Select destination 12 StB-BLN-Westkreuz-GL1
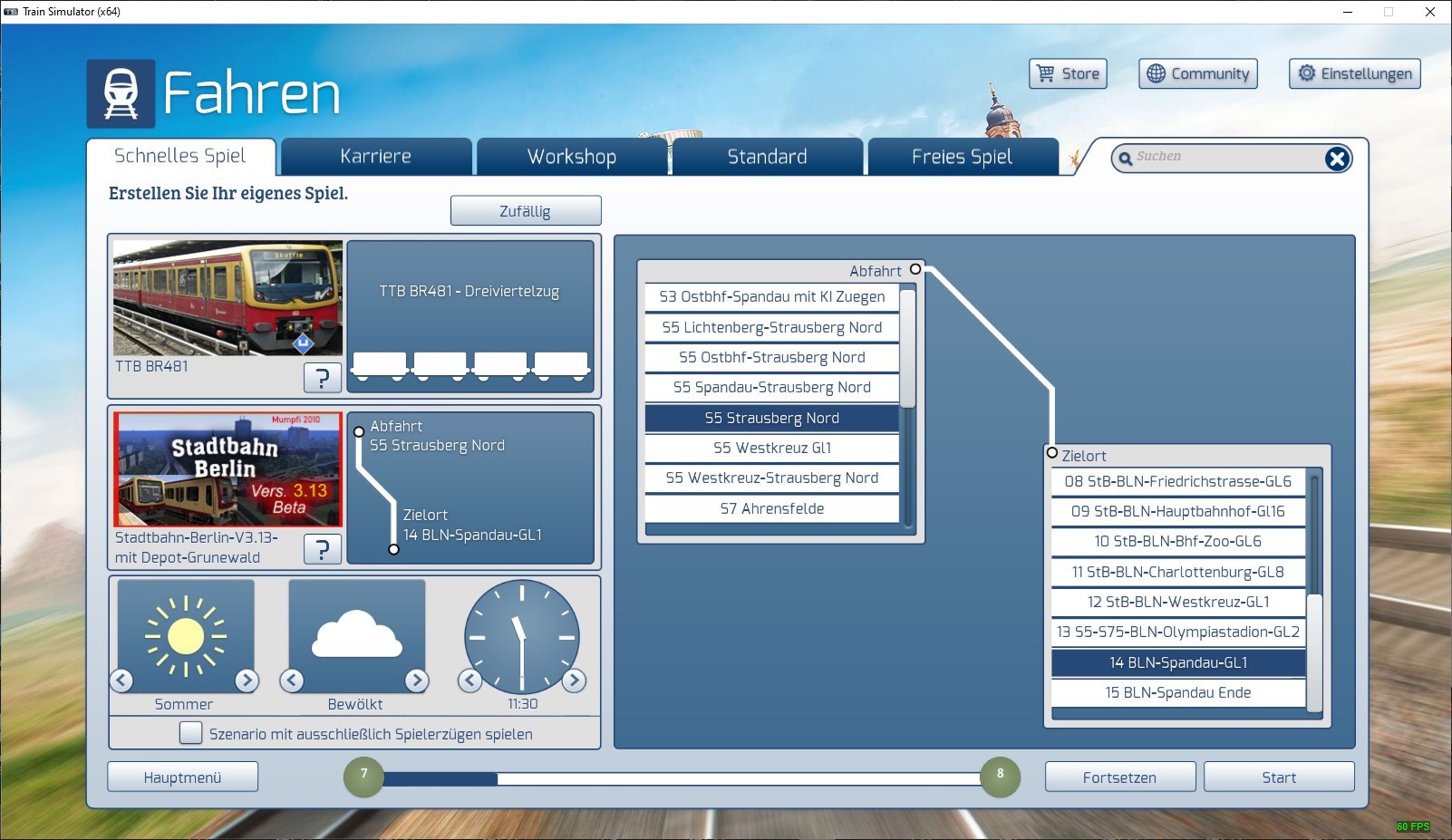Image resolution: width=1452 pixels, height=840 pixels. pyautogui.click(x=1178, y=602)
